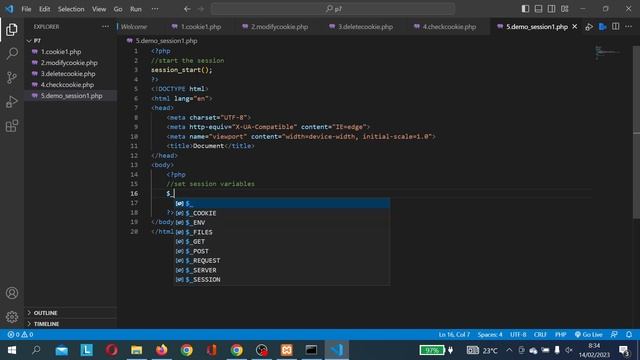This screenshot has width=640, height=360.
Task: Click the VS Code logo icon
Action: pos(9,9)
